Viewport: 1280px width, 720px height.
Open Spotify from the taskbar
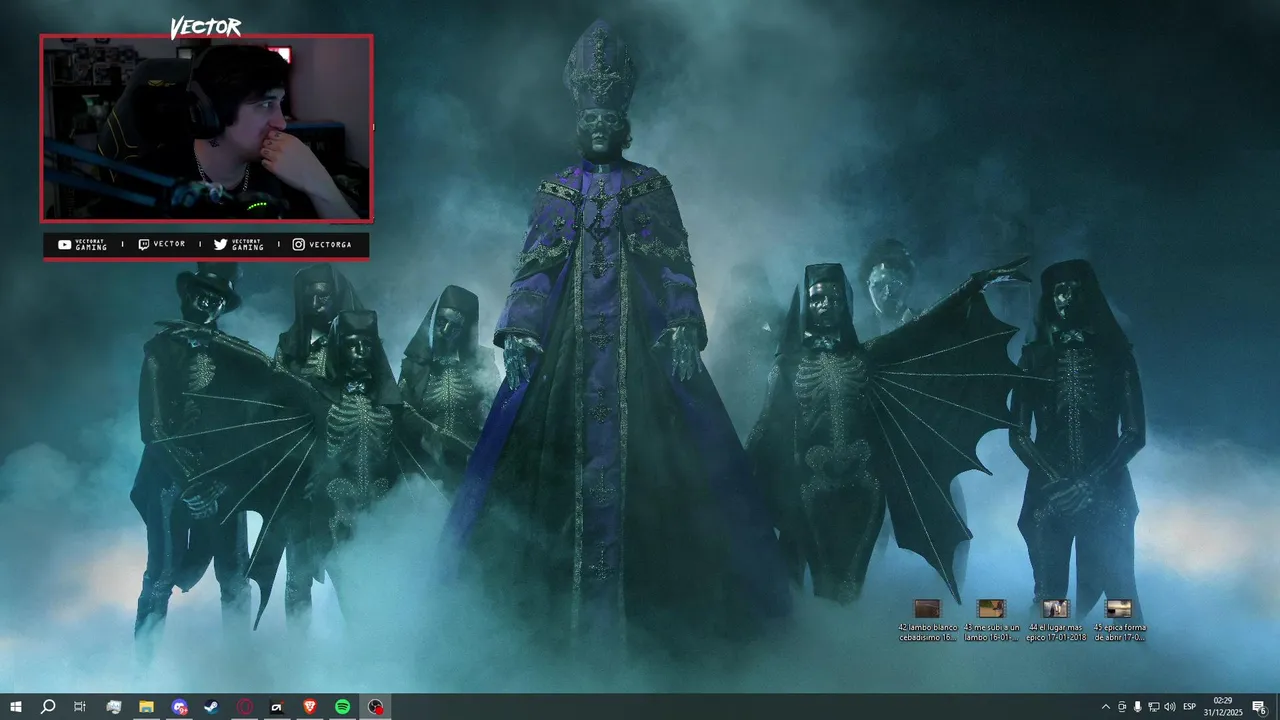[342, 707]
